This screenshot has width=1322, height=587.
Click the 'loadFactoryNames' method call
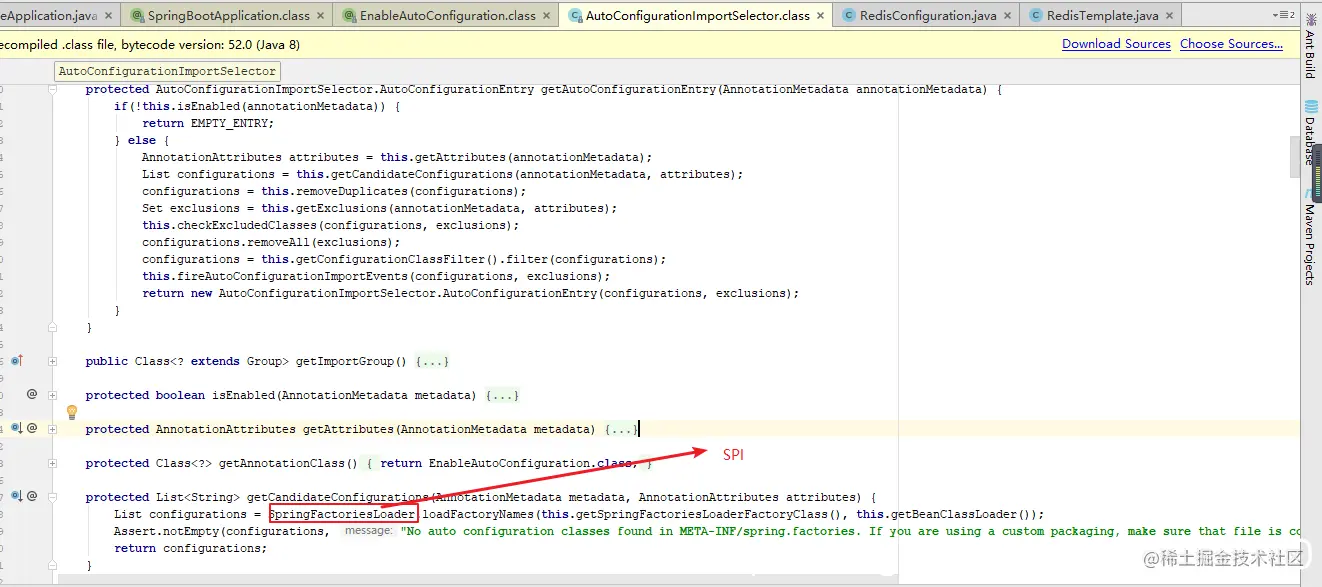[x=478, y=514]
